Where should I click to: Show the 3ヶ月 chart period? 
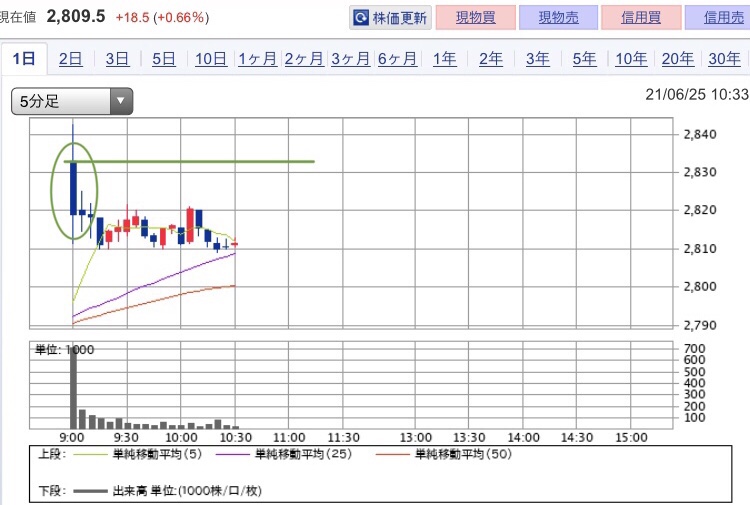pos(351,59)
